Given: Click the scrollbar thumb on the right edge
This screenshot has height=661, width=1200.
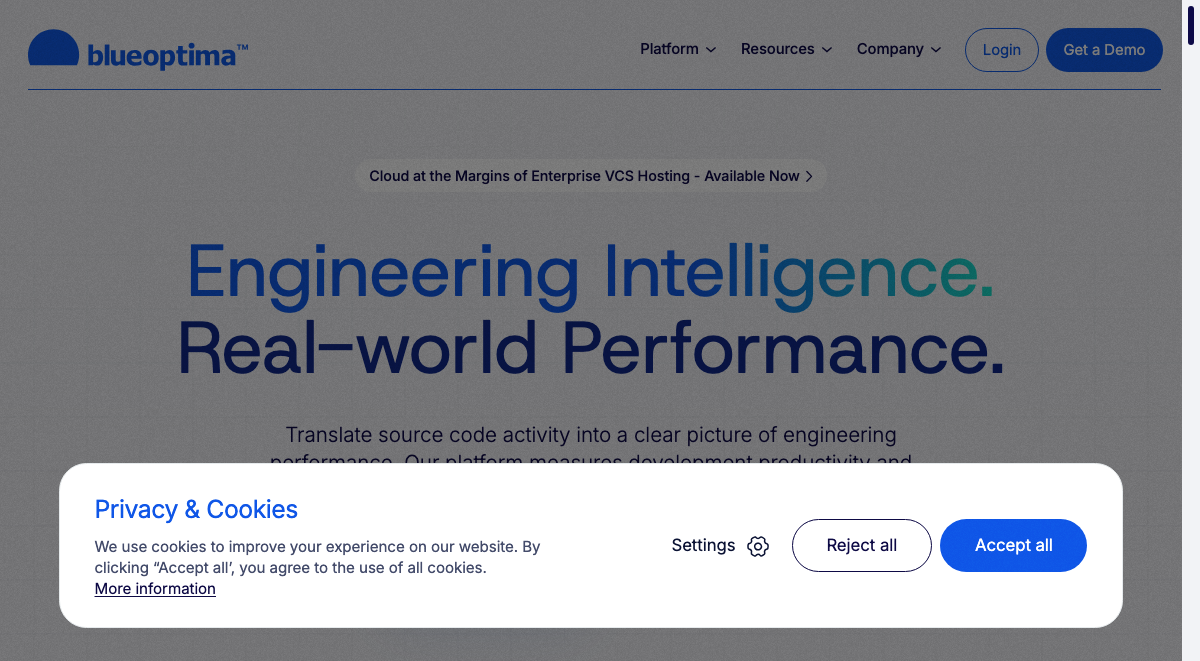Looking at the screenshot, I should coord(1191,25).
